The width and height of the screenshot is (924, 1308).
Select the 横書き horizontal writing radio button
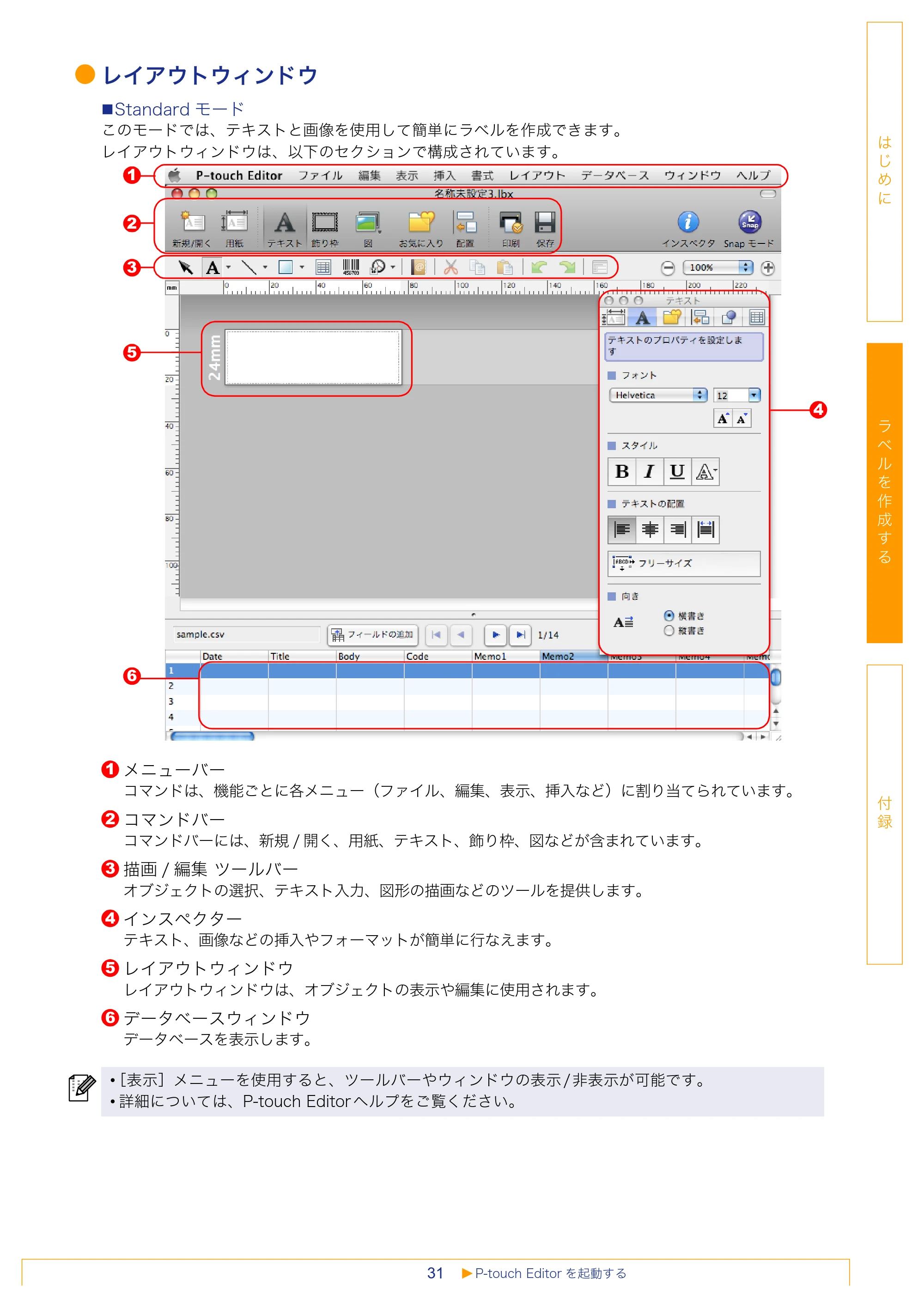669,616
